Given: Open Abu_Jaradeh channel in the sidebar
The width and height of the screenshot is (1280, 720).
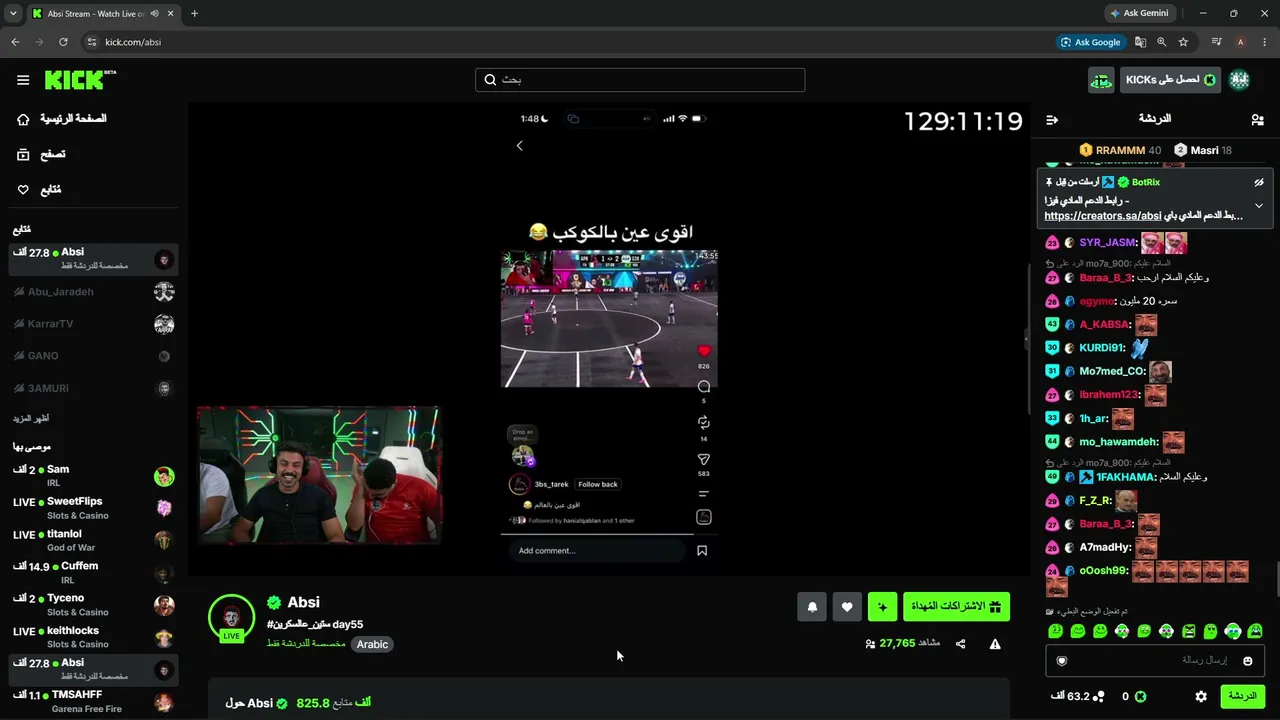Looking at the screenshot, I should (x=93, y=292).
